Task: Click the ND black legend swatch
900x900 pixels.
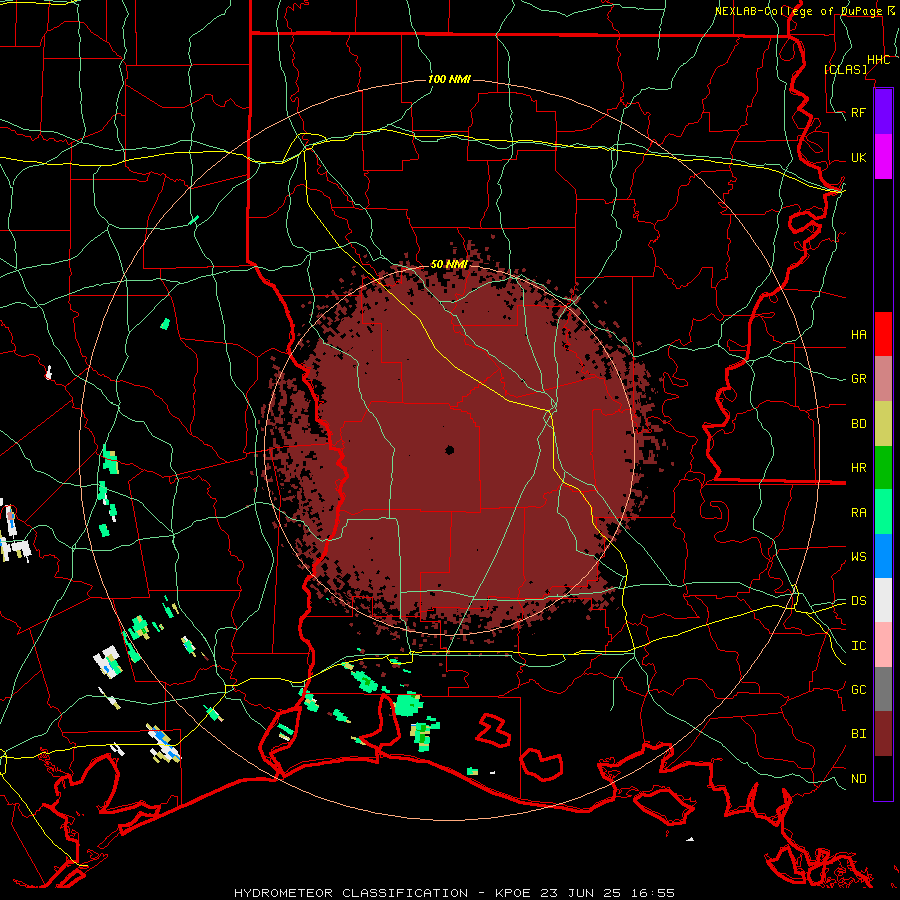Action: point(883,778)
